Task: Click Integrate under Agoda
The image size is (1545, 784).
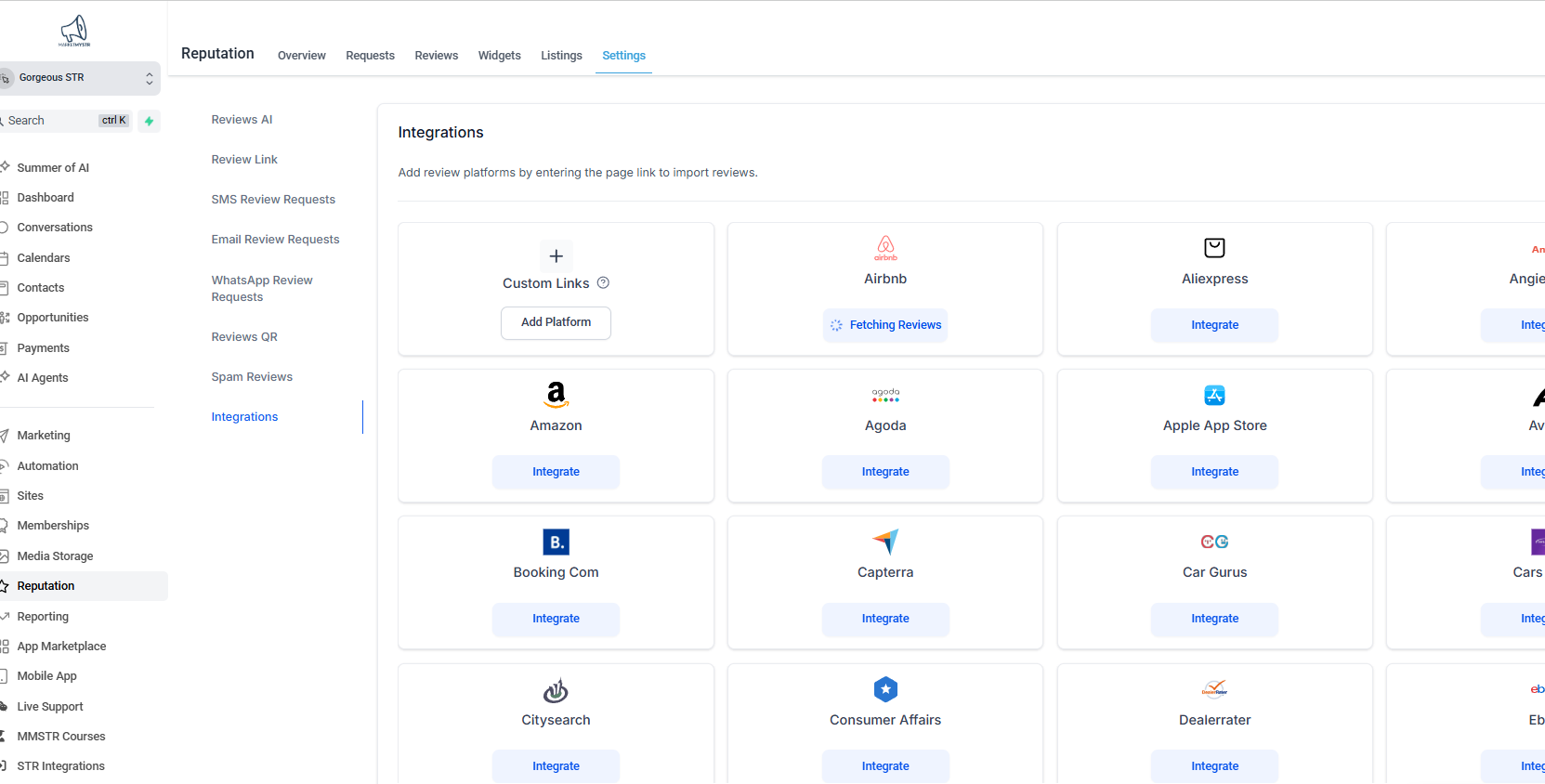Action: coord(885,472)
